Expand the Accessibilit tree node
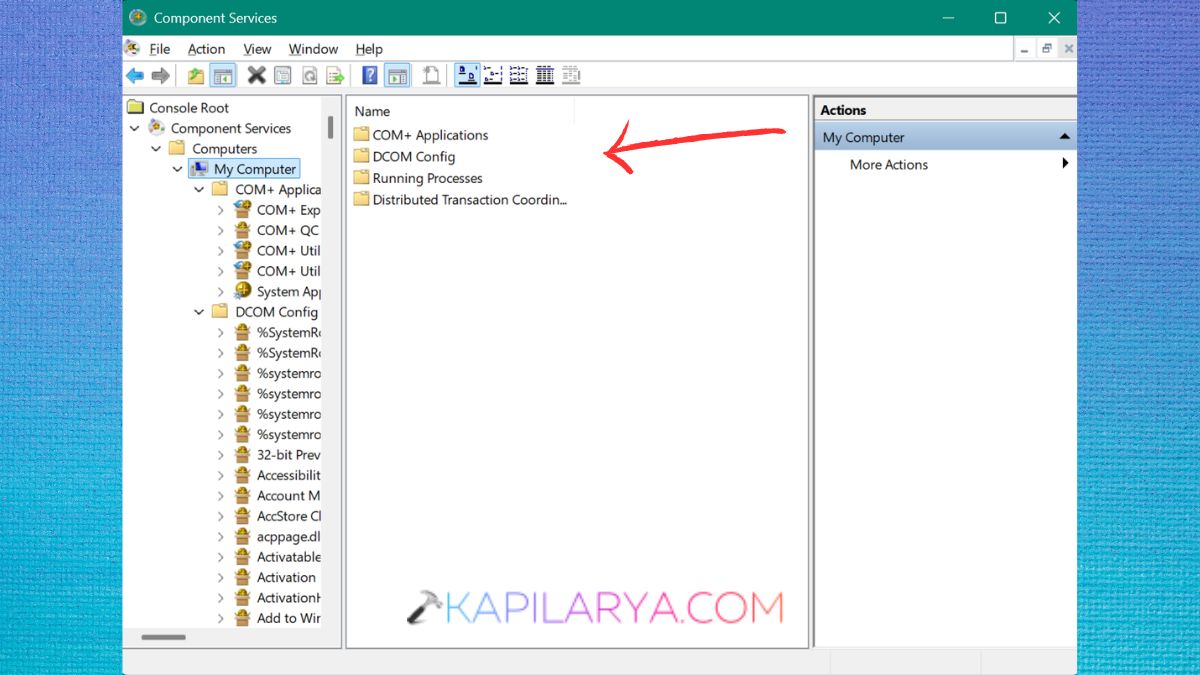 (x=221, y=475)
